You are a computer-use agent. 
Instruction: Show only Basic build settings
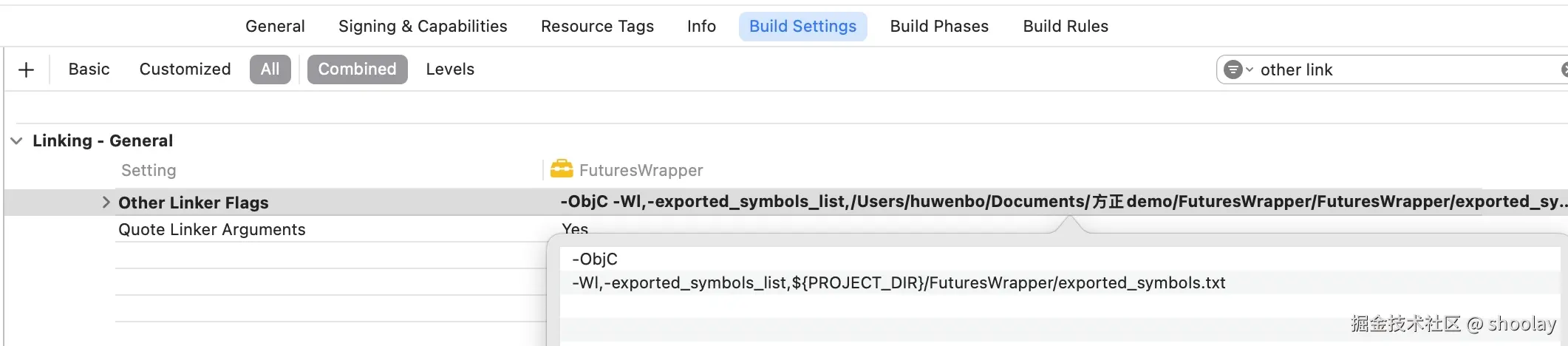coord(89,69)
